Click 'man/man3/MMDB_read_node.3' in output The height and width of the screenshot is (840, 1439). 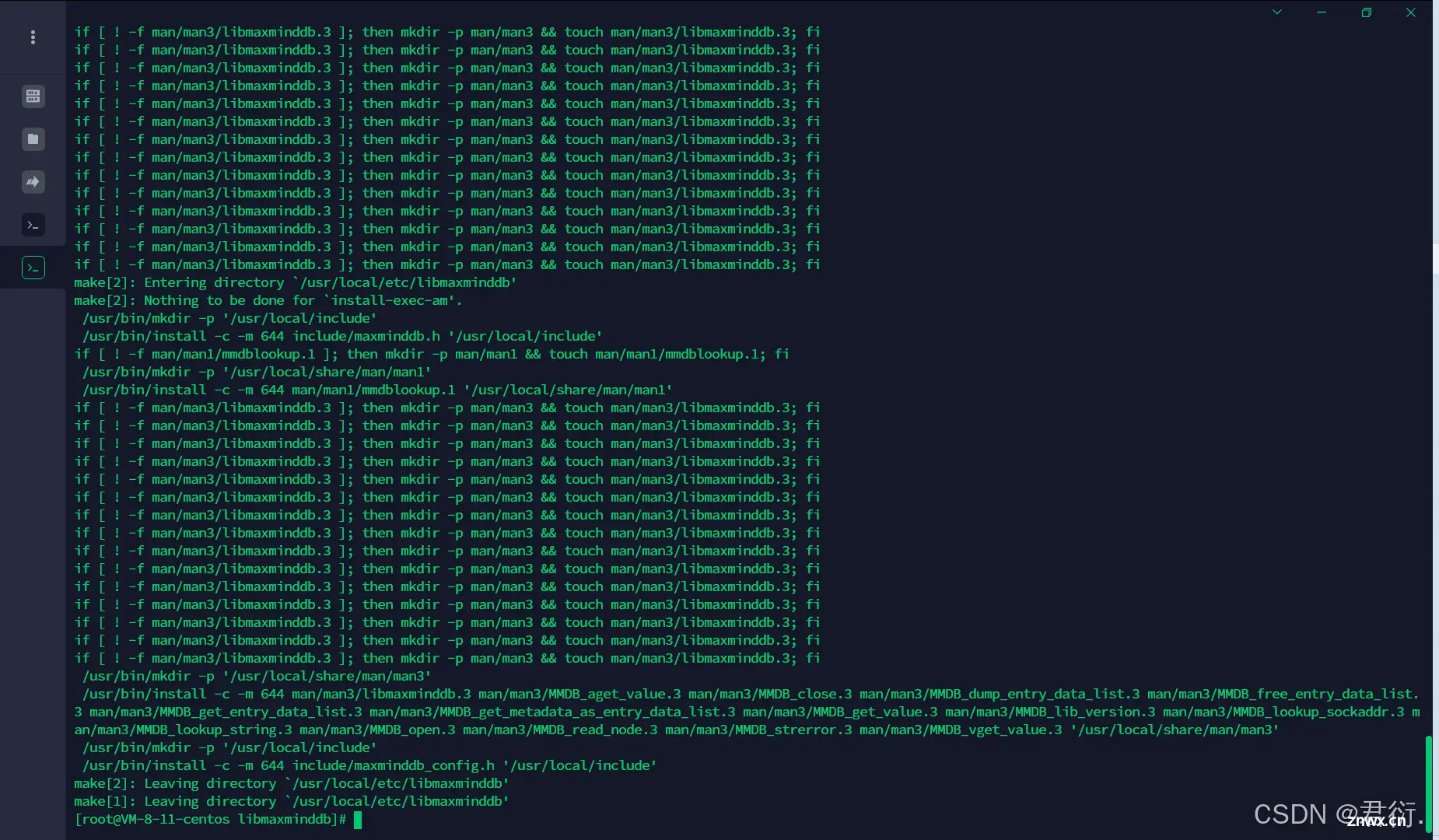tap(560, 730)
